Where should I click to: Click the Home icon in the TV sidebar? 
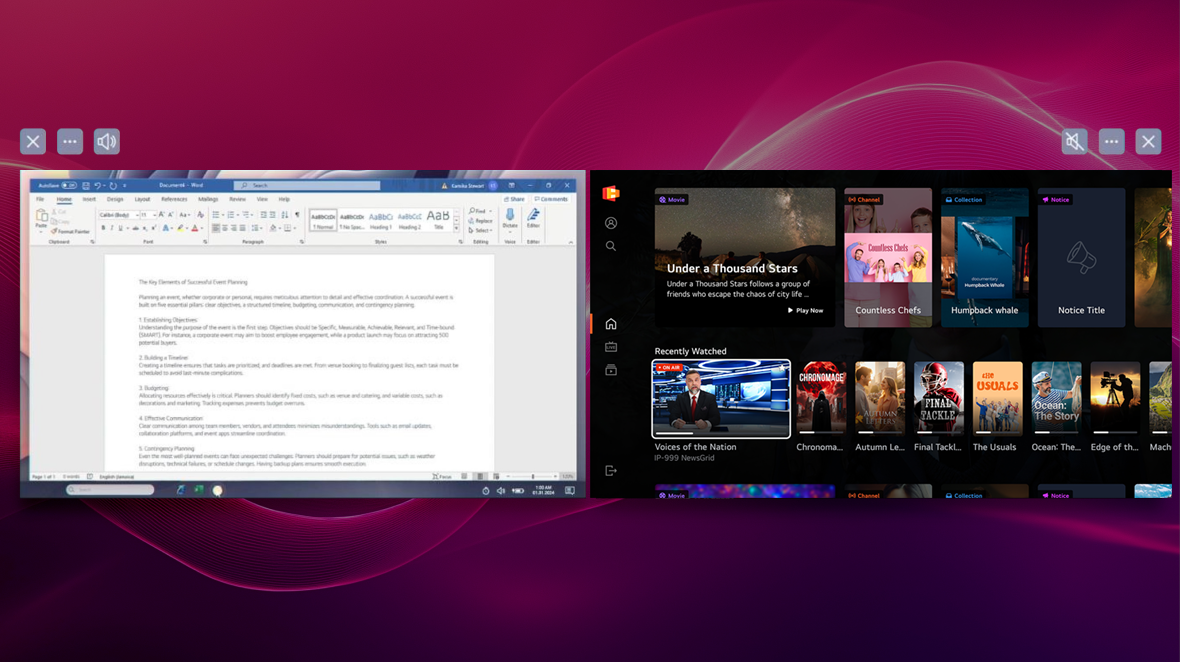tap(611, 323)
